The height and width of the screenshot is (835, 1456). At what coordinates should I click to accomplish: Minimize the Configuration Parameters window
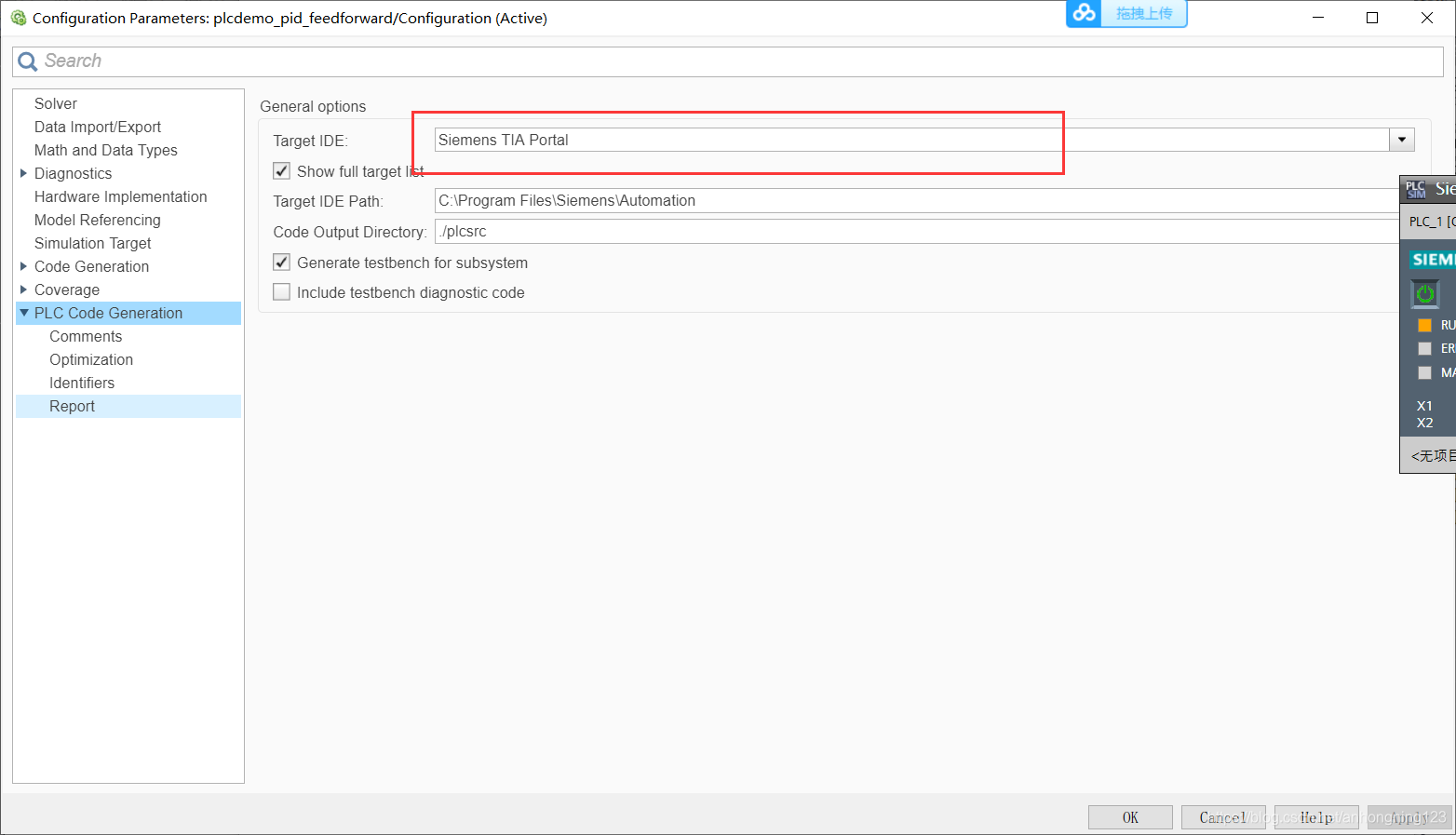[x=1318, y=18]
